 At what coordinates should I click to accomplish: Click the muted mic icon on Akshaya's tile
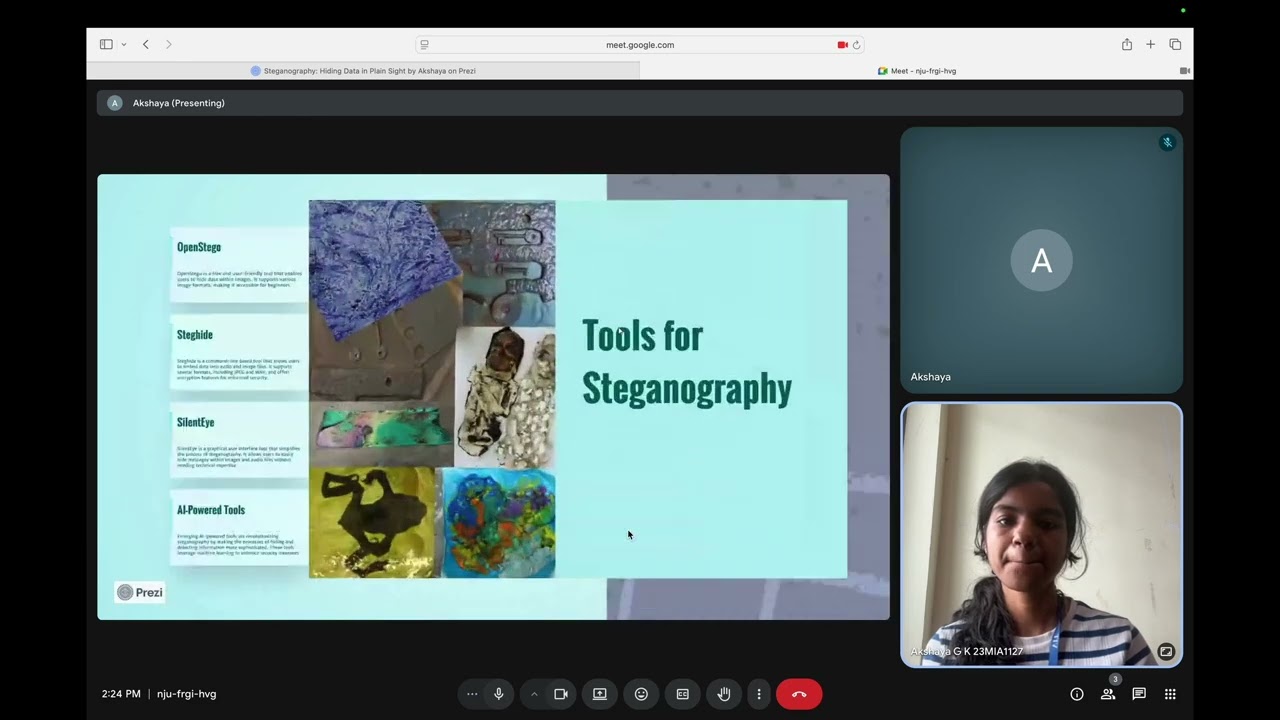click(1167, 143)
